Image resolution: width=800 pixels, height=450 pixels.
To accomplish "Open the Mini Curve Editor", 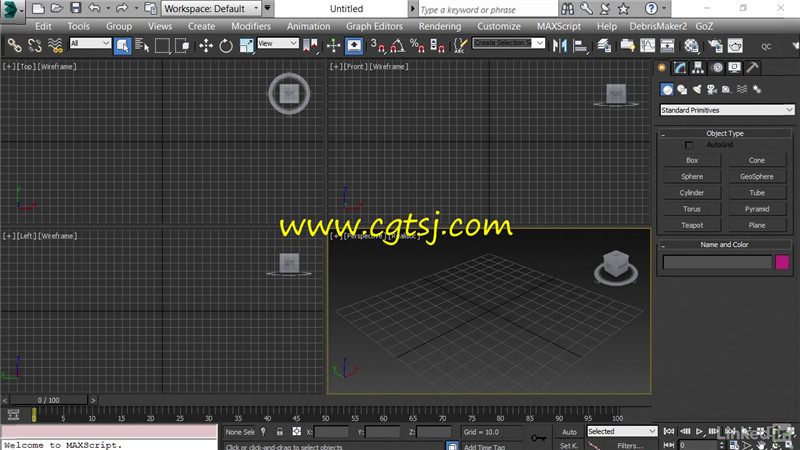I will click(13, 414).
